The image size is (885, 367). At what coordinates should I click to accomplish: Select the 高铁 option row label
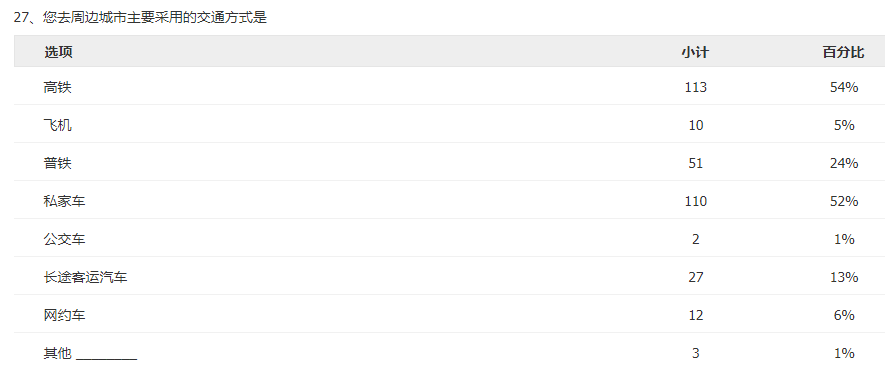(x=58, y=88)
